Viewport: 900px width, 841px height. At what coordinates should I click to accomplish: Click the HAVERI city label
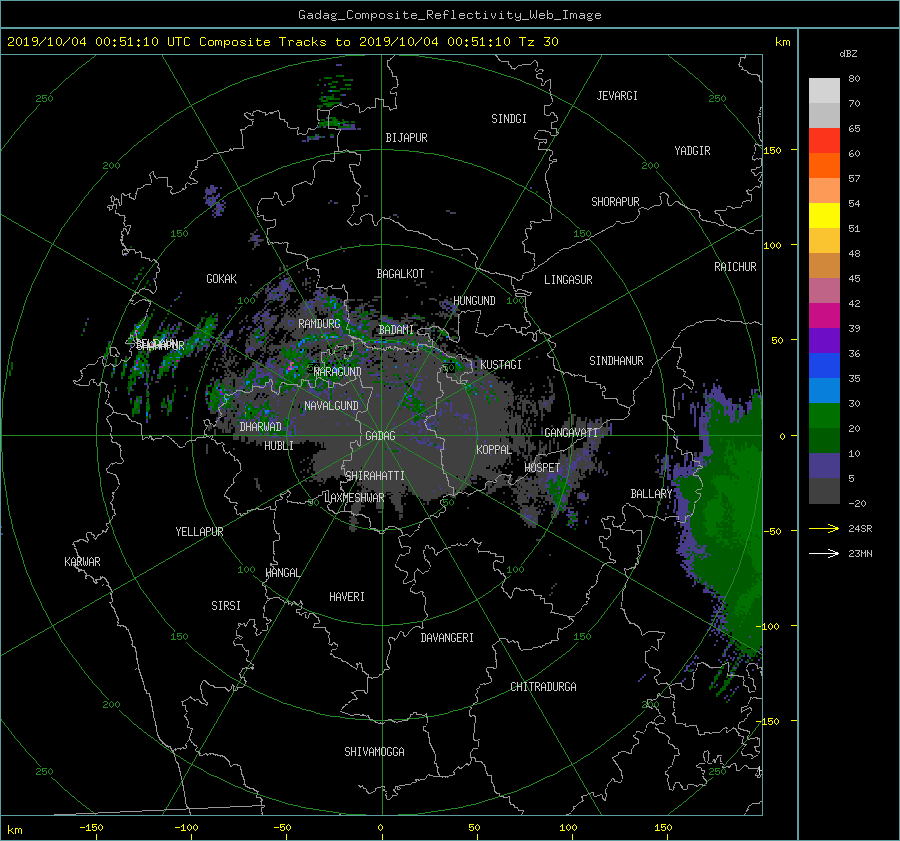(x=347, y=596)
